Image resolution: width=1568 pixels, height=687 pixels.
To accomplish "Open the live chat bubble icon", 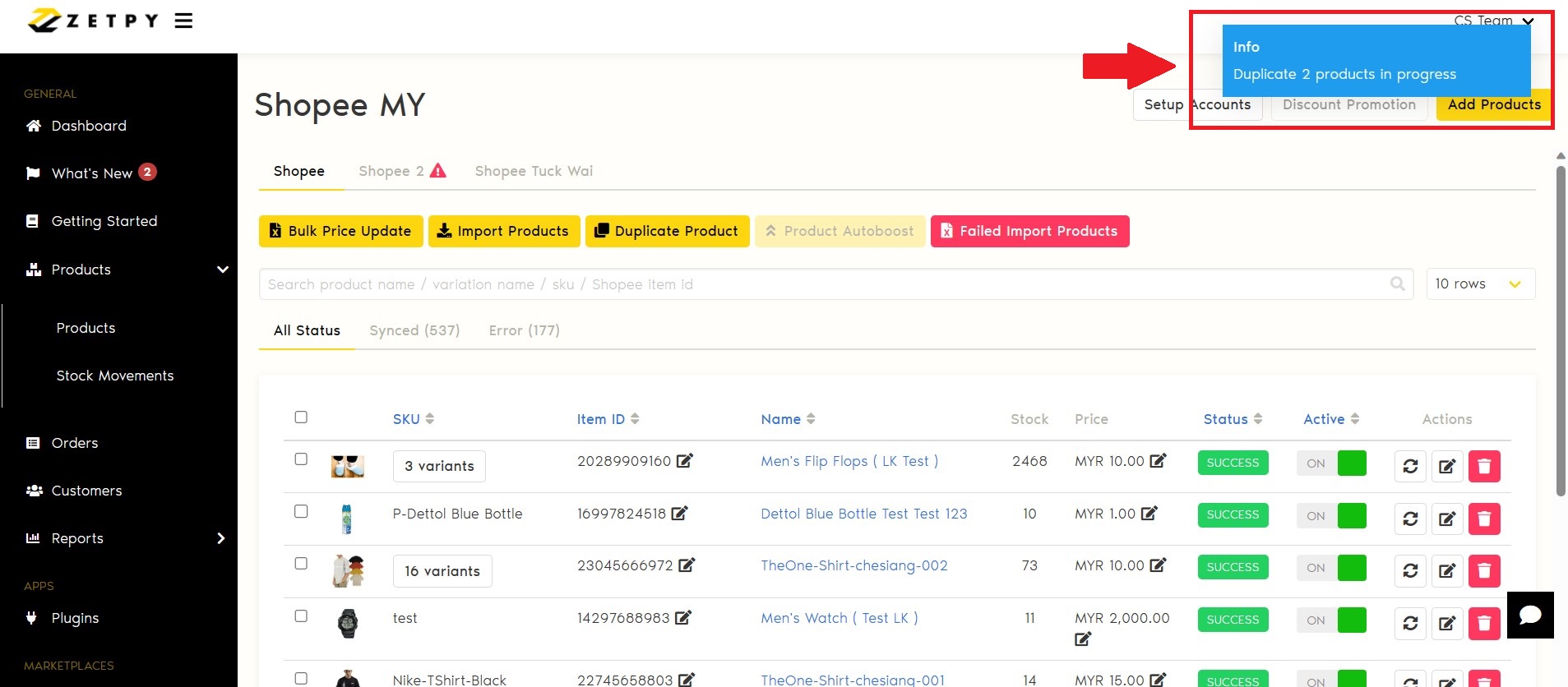I will [1529, 615].
